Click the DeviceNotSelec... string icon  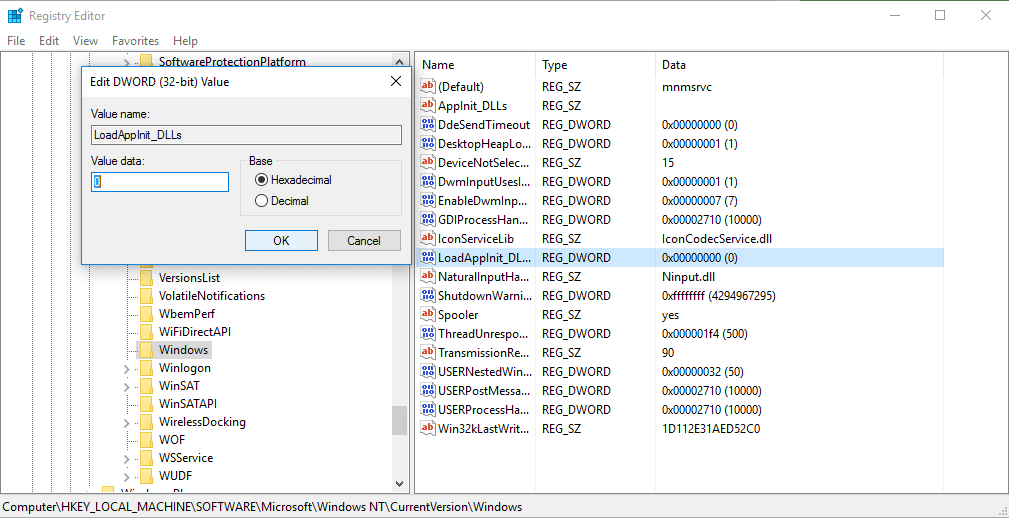428,162
